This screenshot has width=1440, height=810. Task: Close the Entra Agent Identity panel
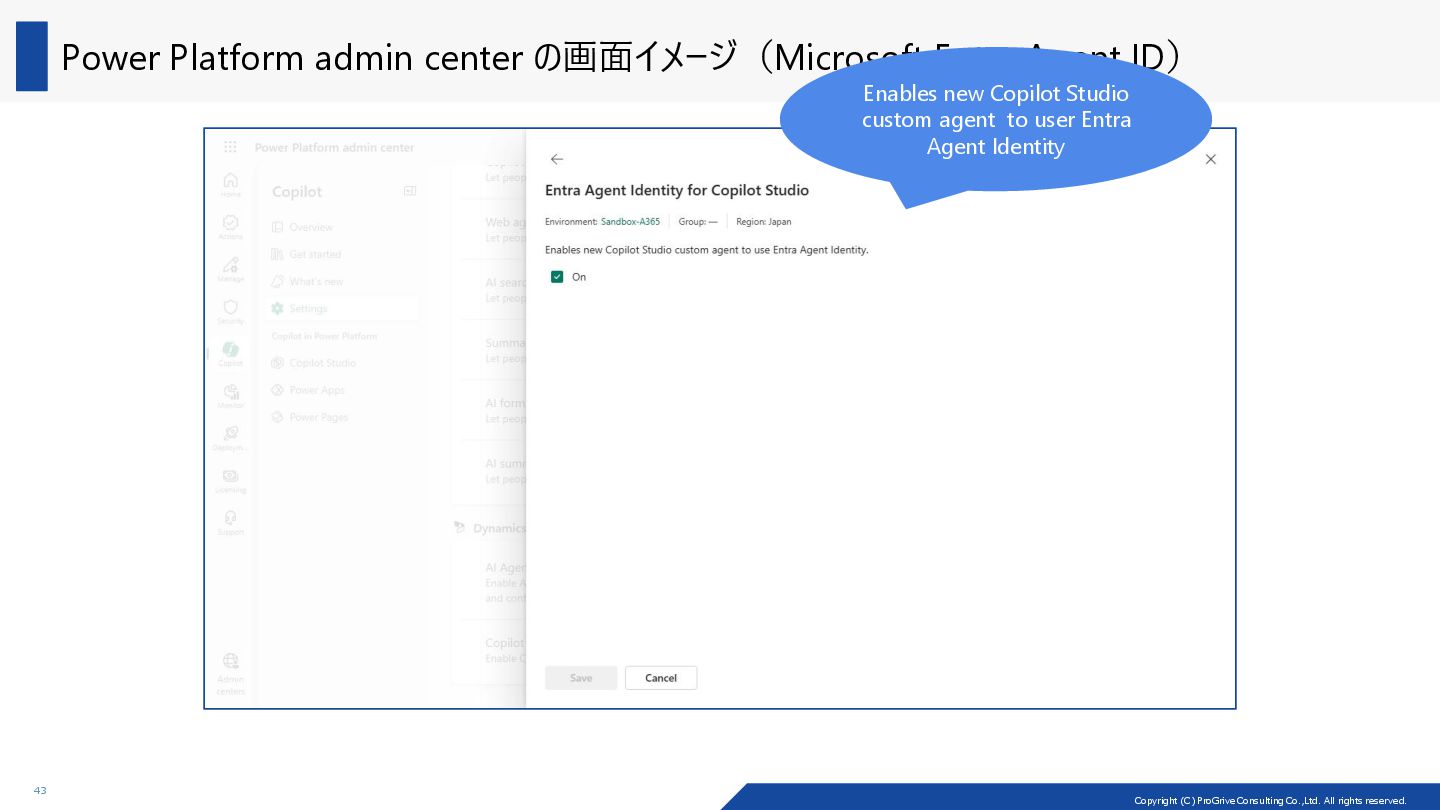coord(1210,159)
